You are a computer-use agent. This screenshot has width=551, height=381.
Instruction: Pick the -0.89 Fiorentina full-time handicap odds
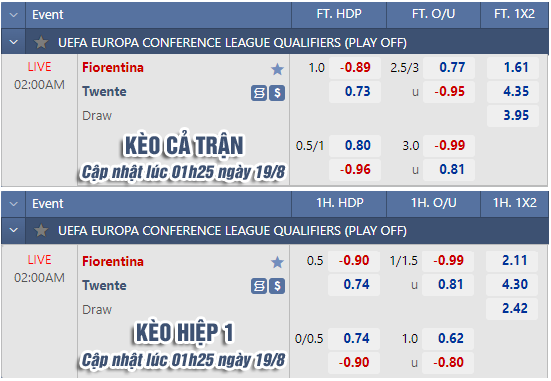[x=355, y=68]
